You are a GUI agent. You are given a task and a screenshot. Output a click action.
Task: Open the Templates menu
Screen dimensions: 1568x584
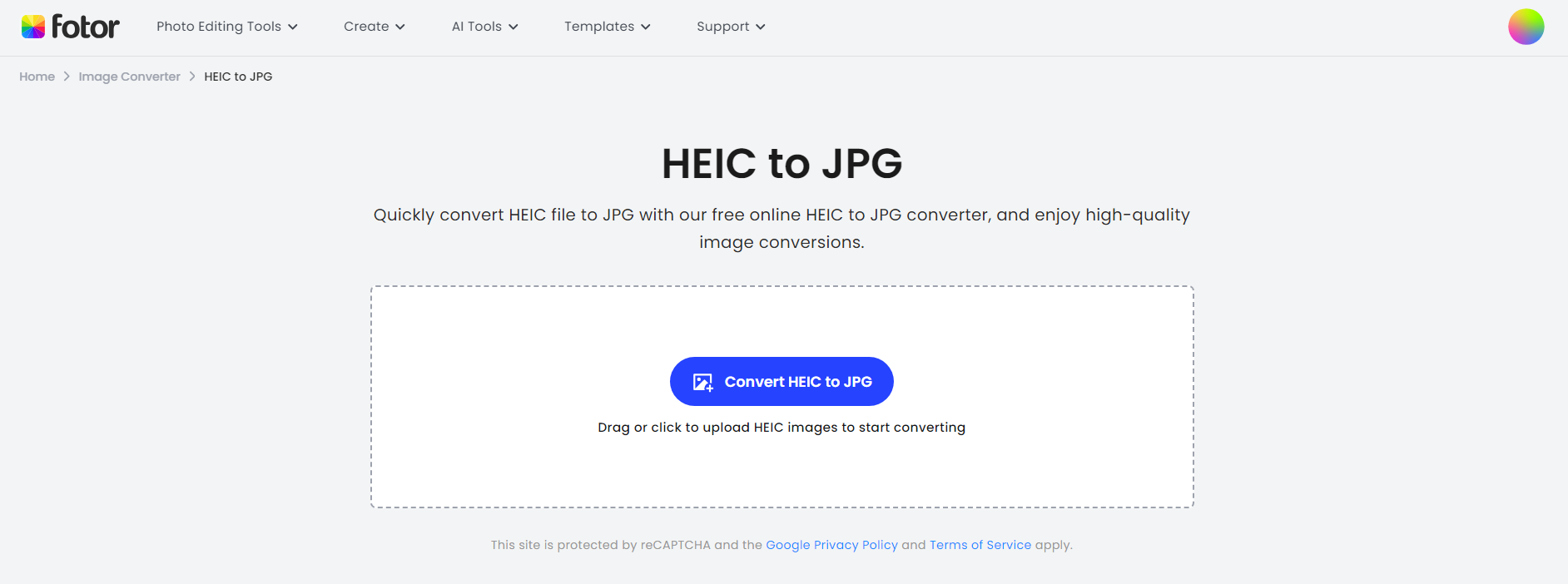(608, 27)
